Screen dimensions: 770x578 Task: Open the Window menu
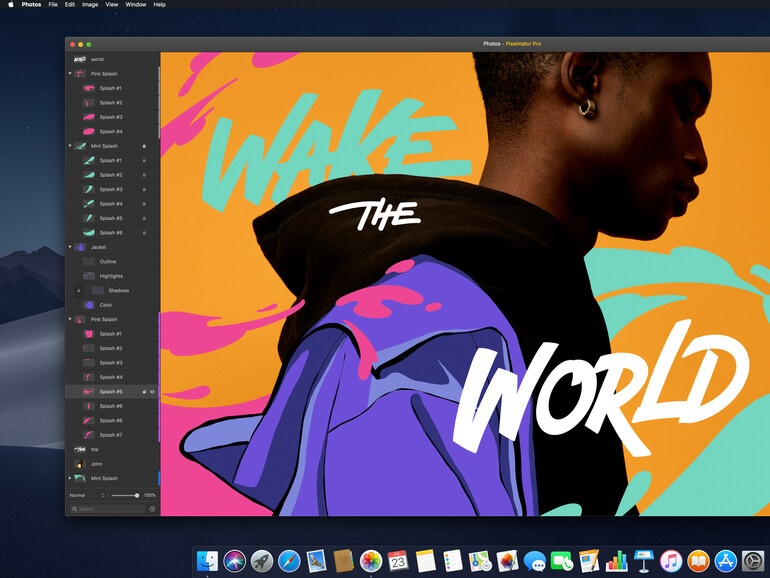[136, 4]
